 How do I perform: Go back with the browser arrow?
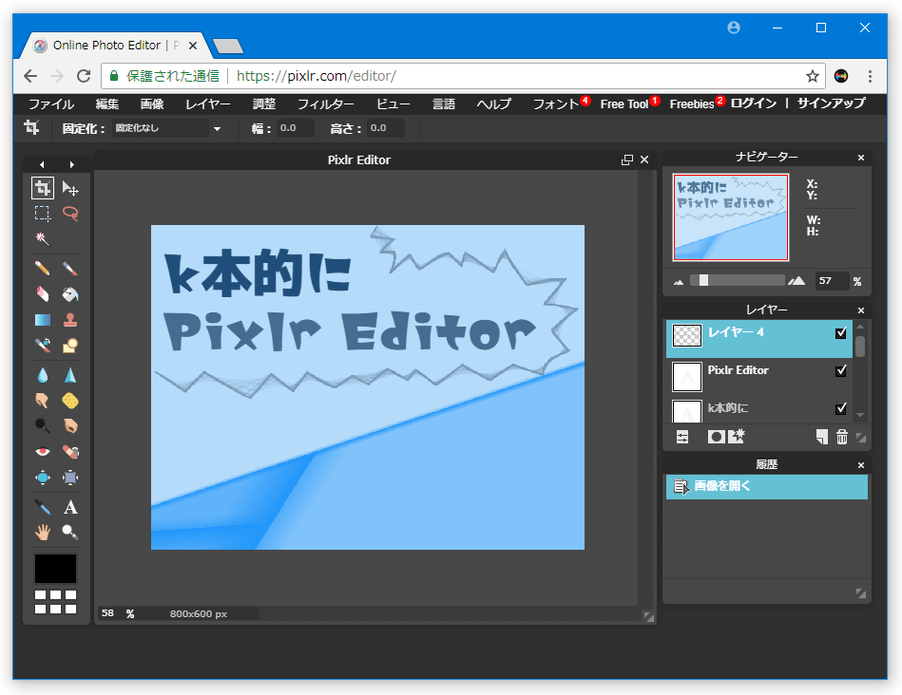30,76
